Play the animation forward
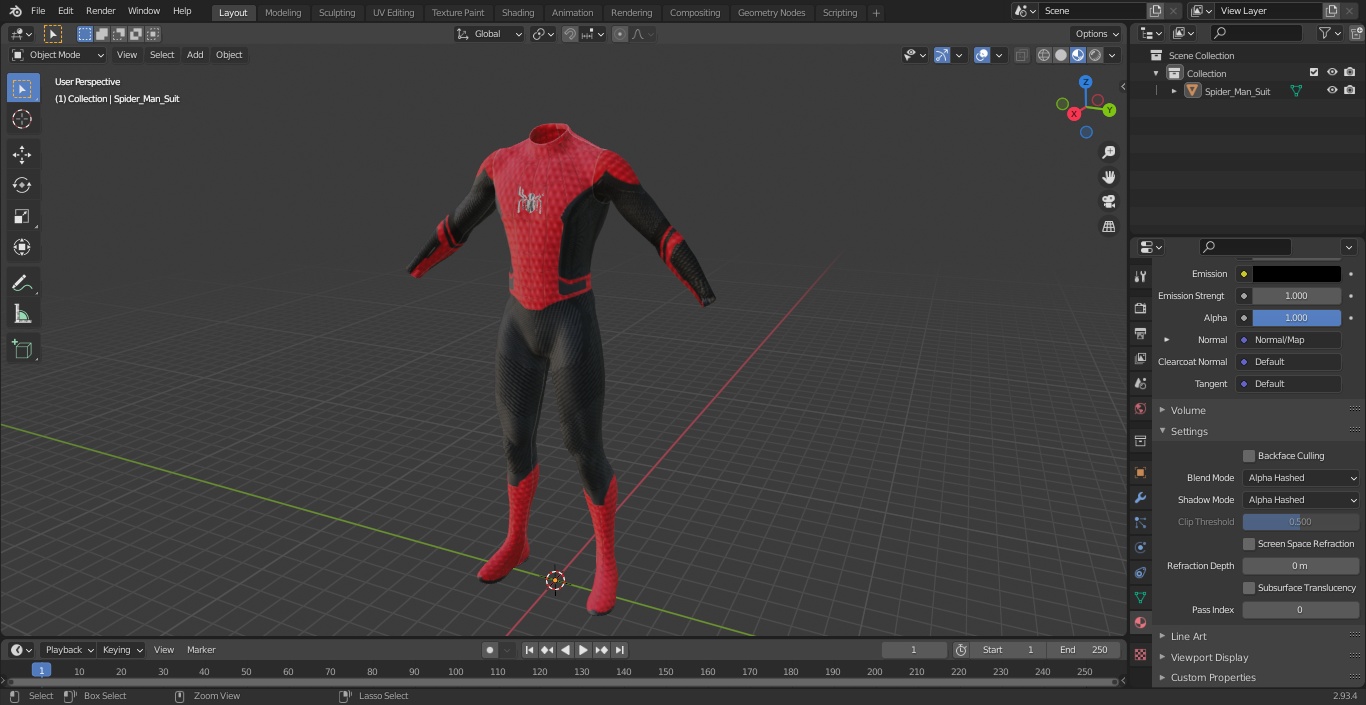The image size is (1366, 705). coord(583,650)
